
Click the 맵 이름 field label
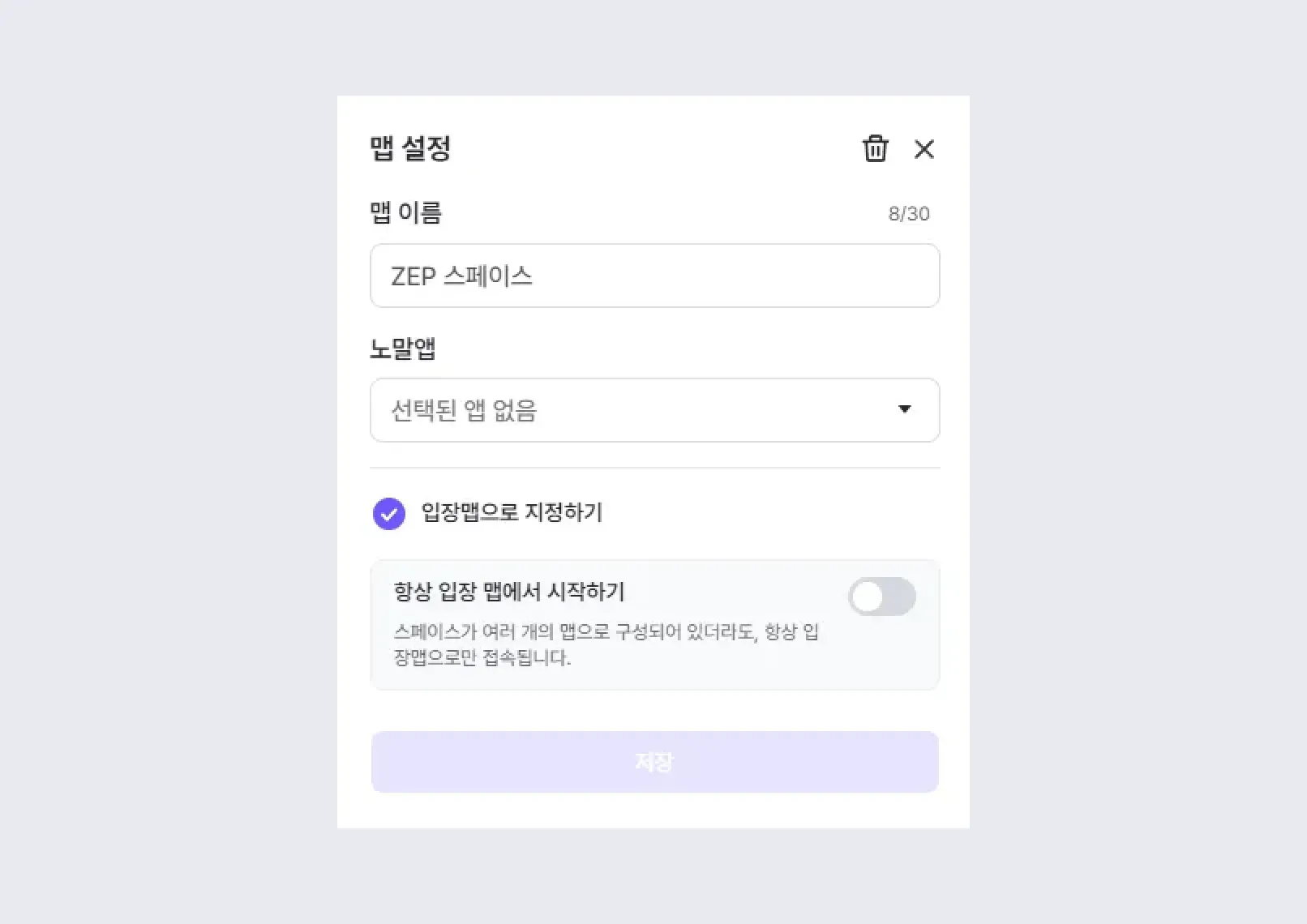[x=405, y=213]
